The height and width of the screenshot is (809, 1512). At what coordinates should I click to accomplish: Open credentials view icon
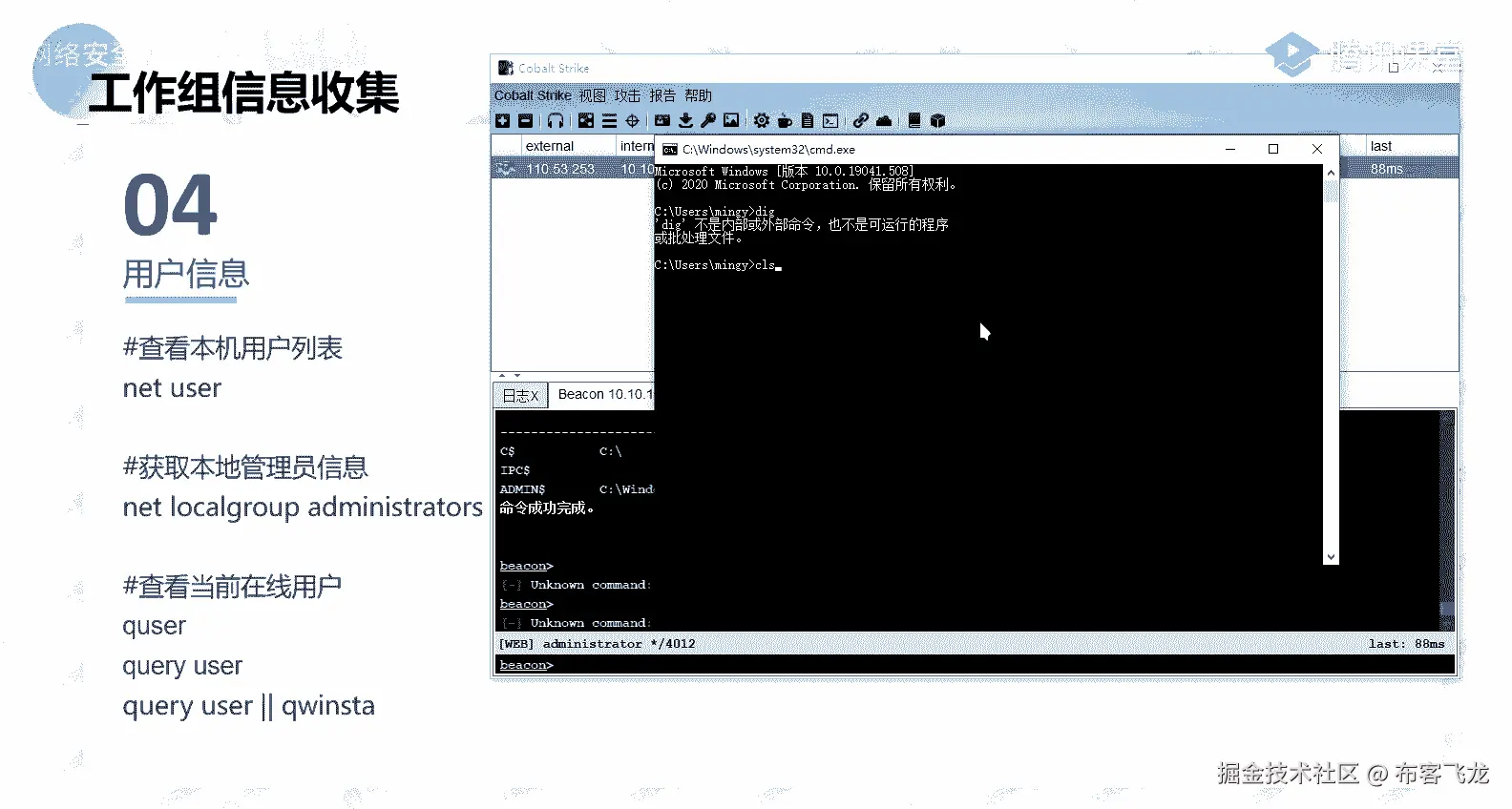click(x=662, y=120)
